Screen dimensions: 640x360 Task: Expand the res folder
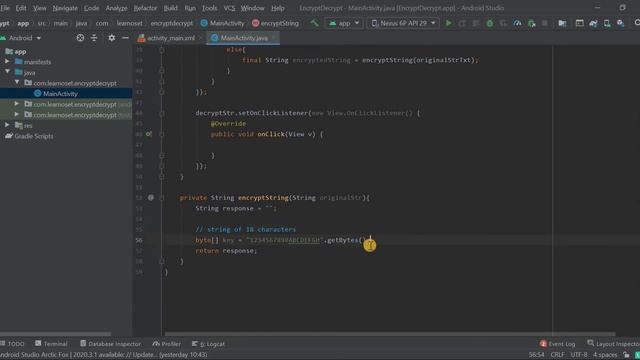tap(7, 125)
